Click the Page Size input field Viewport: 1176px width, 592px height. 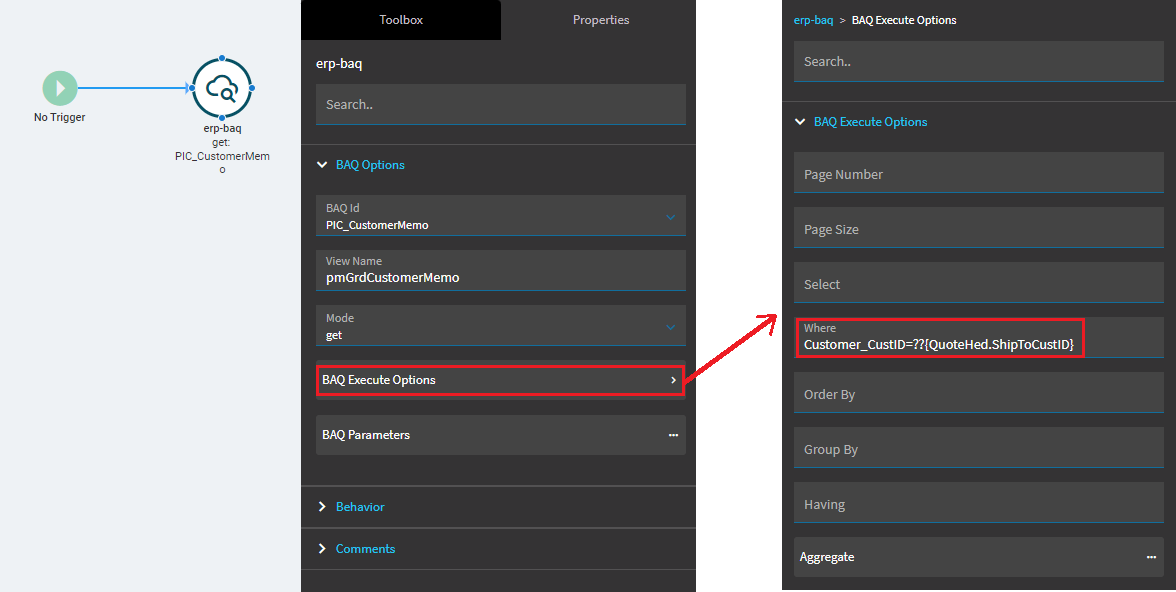(979, 227)
